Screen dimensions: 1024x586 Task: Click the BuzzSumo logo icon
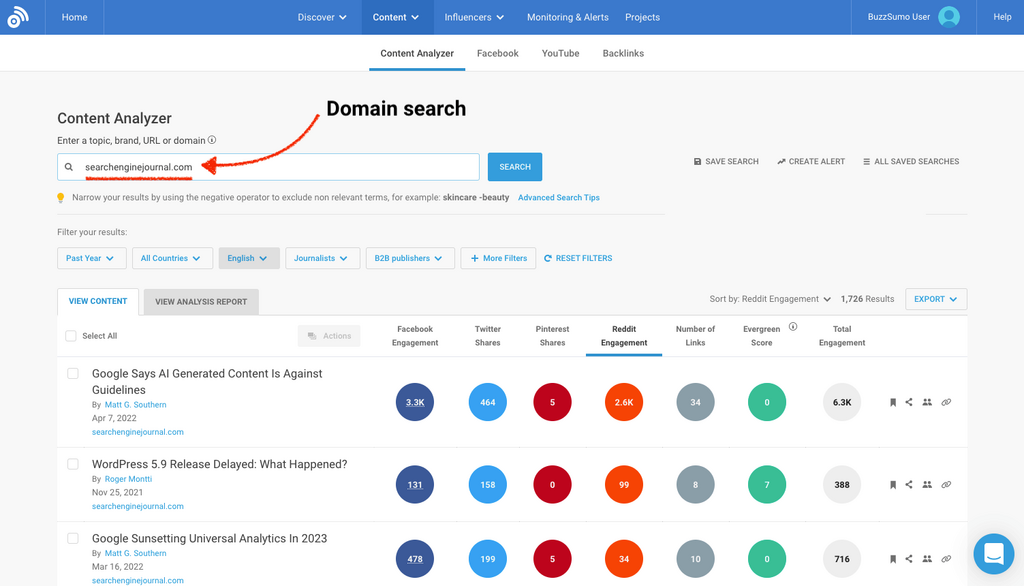(18, 17)
